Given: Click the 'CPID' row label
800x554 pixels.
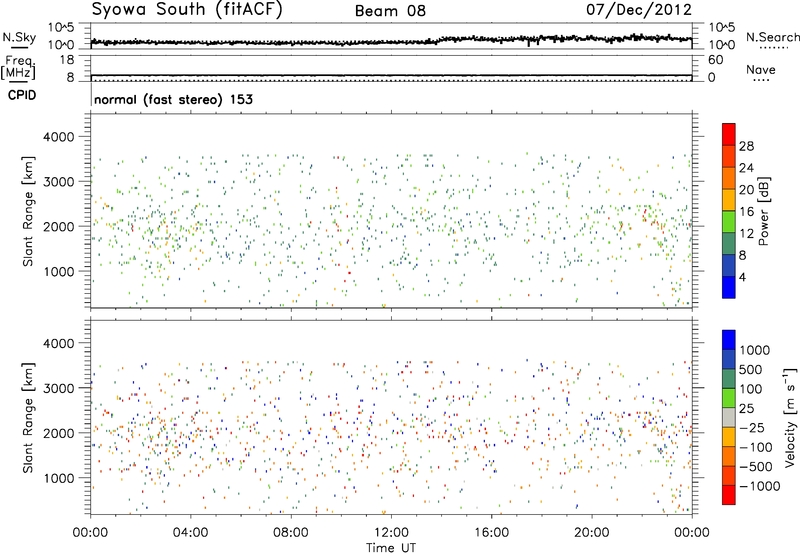Looking at the screenshot, I should pyautogui.click(x=22, y=95).
